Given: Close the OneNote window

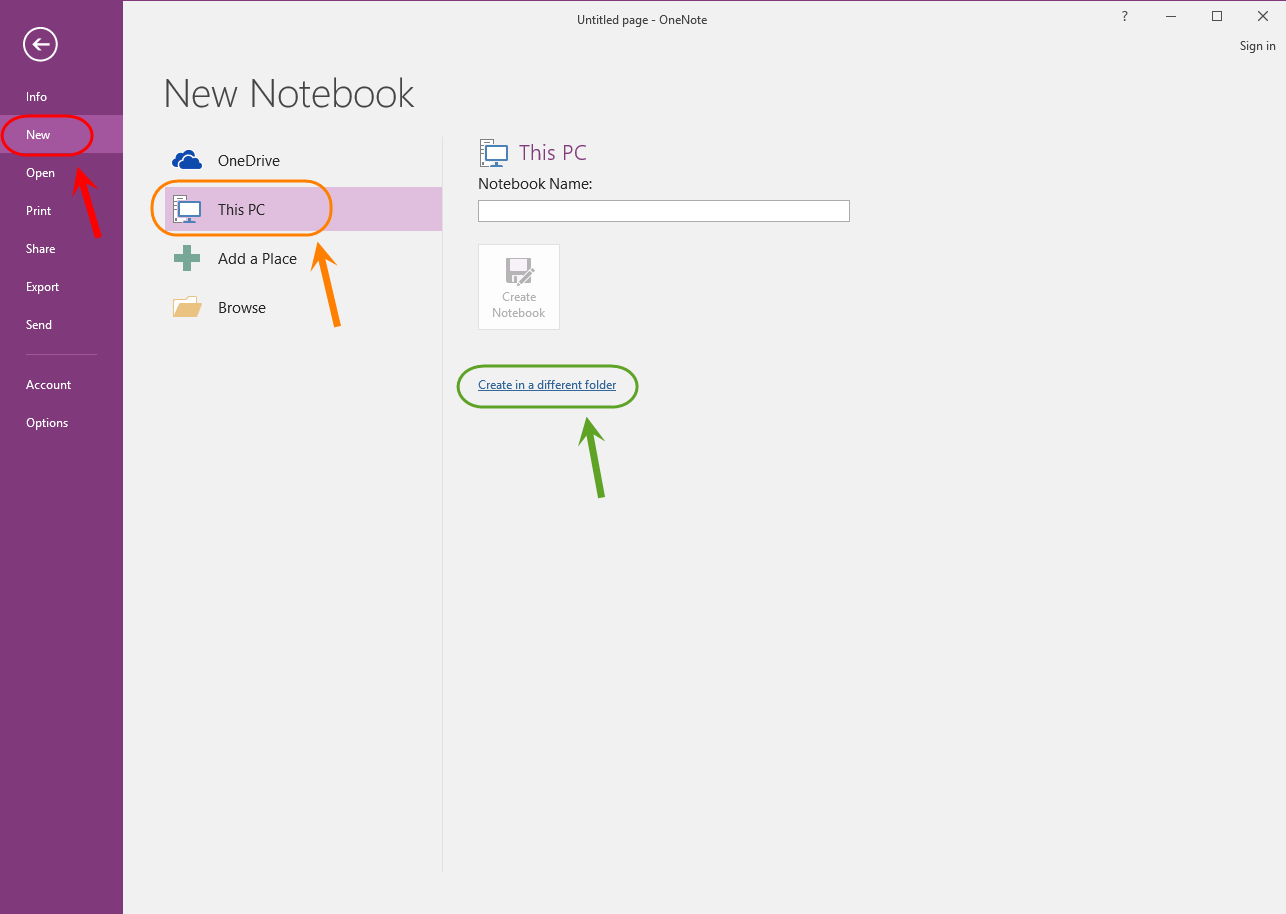Looking at the screenshot, I should click(x=1263, y=16).
